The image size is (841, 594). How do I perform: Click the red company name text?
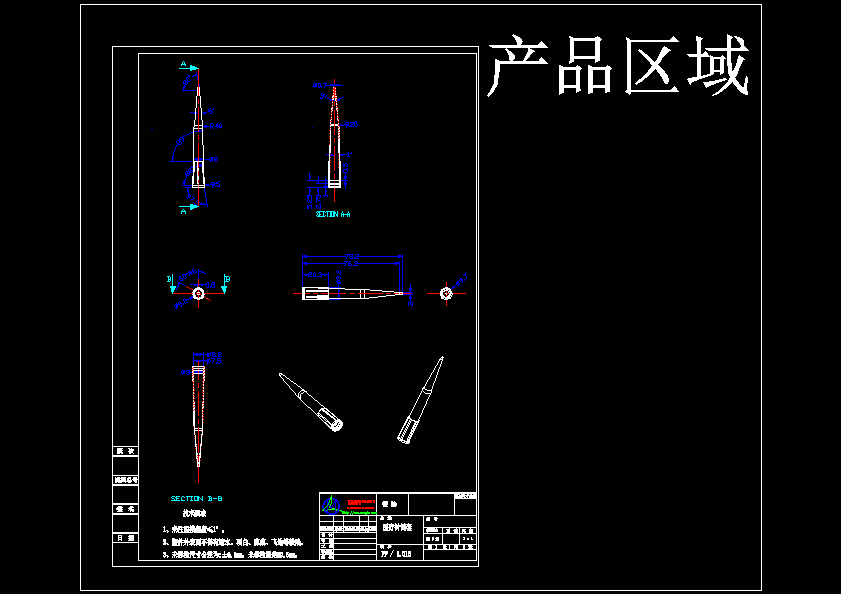click(x=362, y=502)
